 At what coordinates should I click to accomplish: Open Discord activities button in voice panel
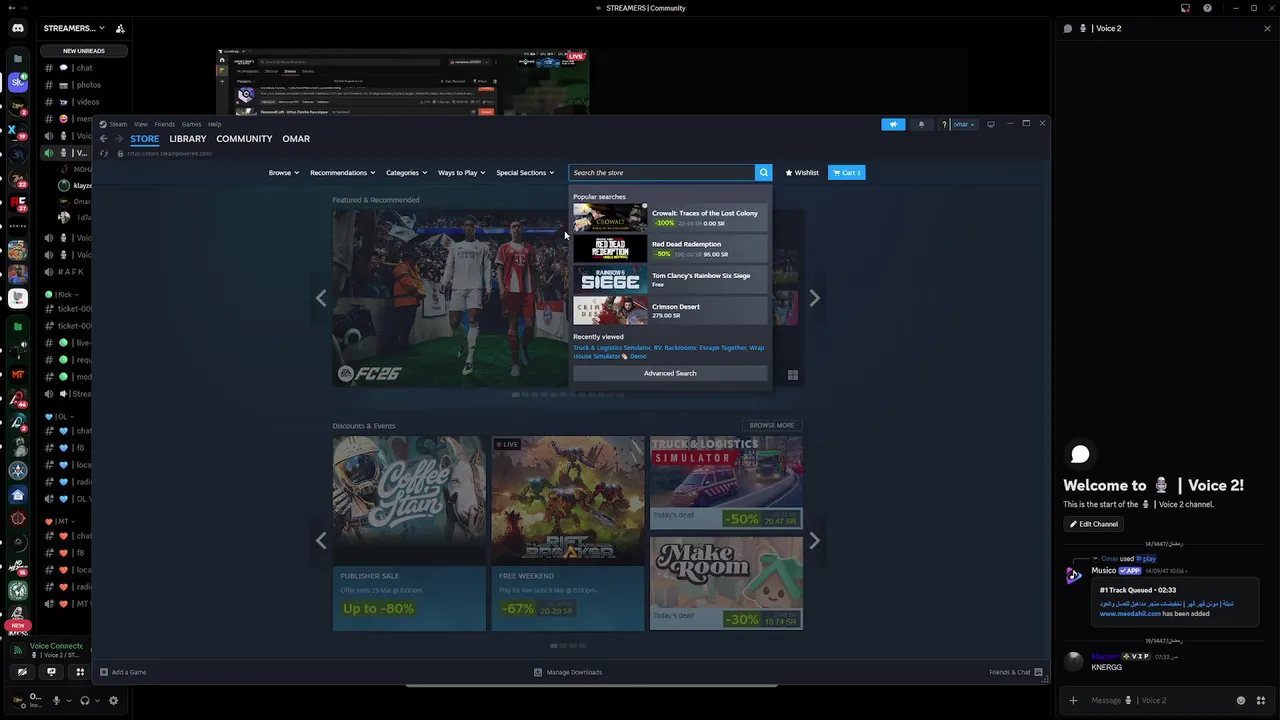coord(80,672)
